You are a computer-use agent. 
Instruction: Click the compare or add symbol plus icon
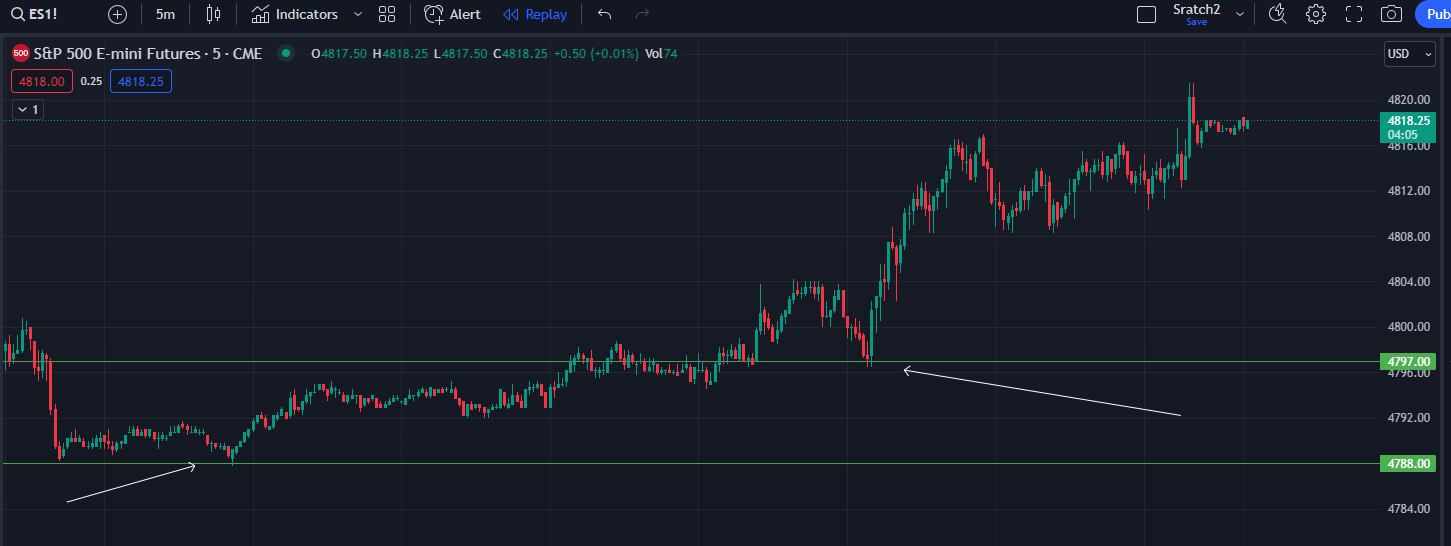point(118,14)
